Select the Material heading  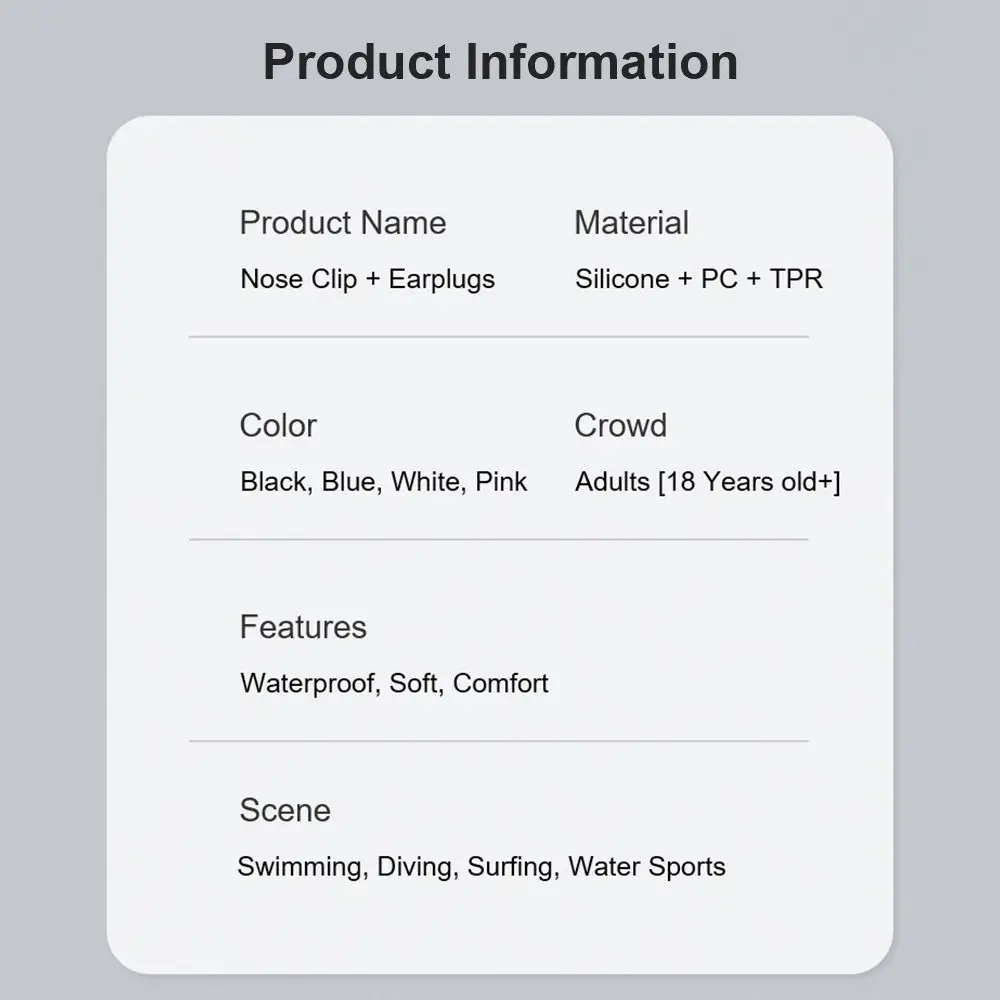631,222
